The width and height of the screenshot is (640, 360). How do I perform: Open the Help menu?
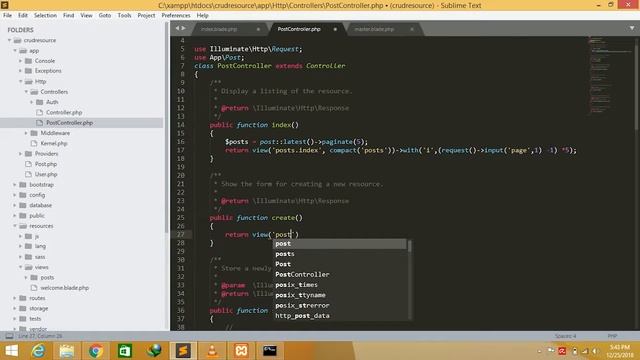pyautogui.click(x=202, y=15)
